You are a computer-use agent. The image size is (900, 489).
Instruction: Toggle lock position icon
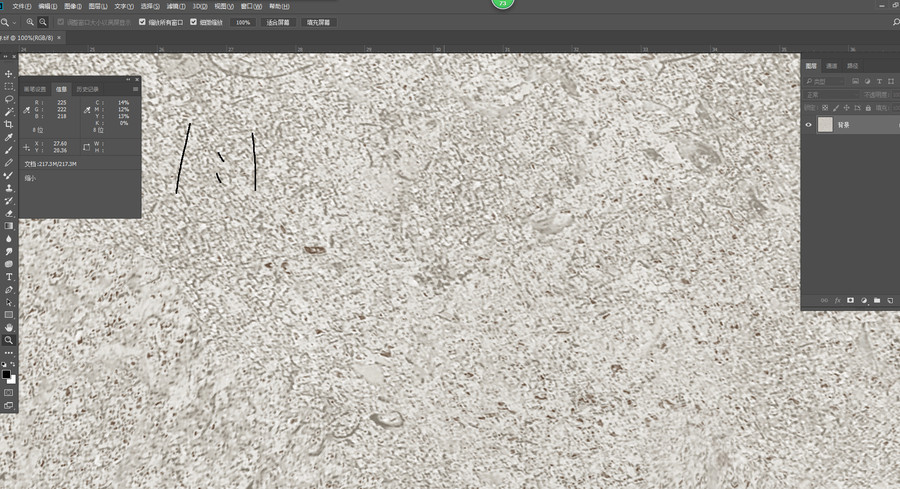[847, 108]
